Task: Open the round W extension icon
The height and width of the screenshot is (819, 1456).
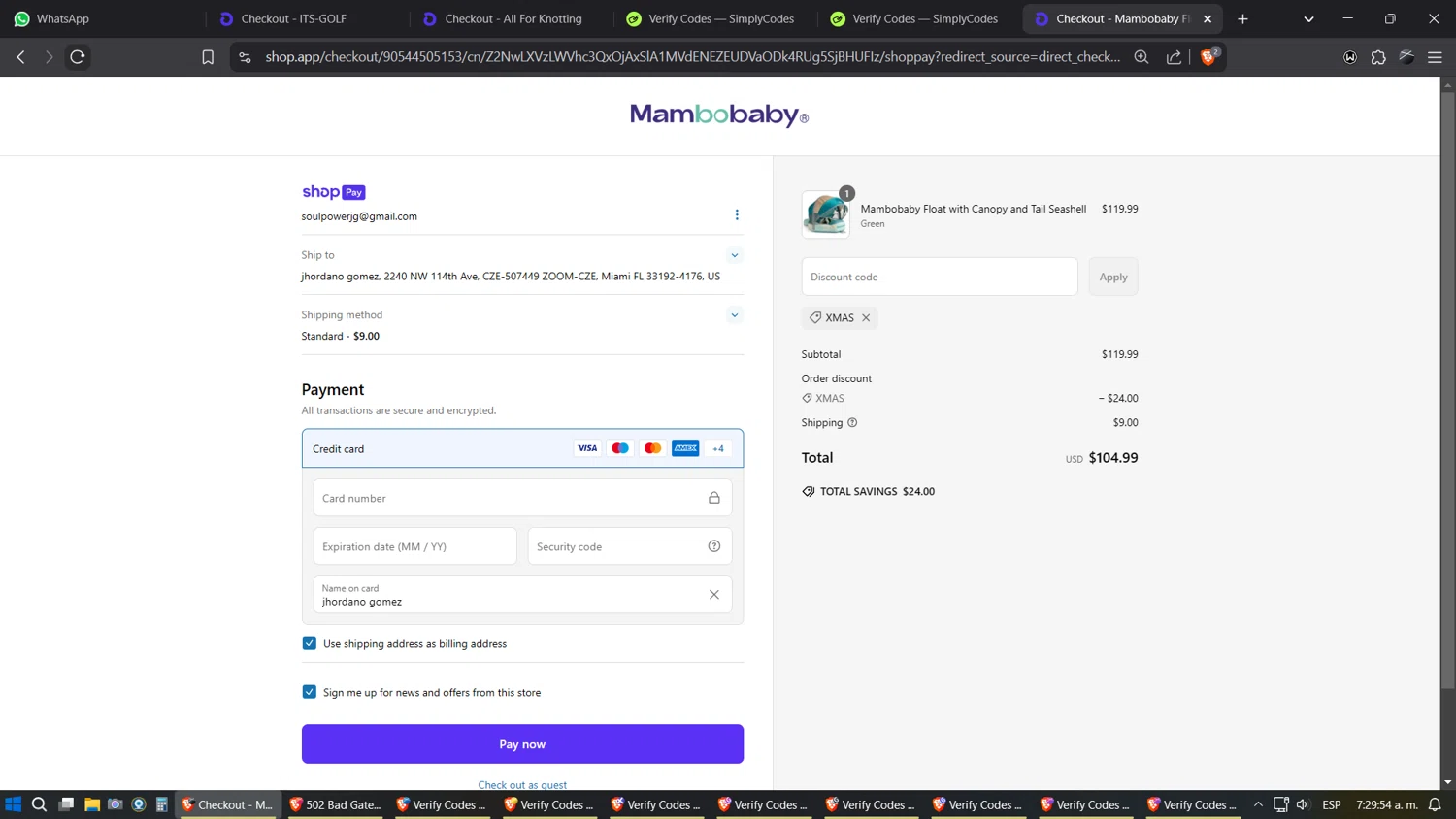Action: [x=1350, y=57]
